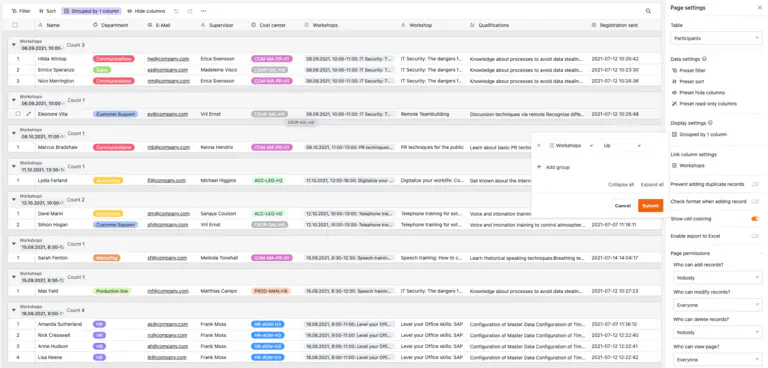This screenshot has height=368, width=768.
Task: Redo the action with the redo arrow
Action: [190, 11]
